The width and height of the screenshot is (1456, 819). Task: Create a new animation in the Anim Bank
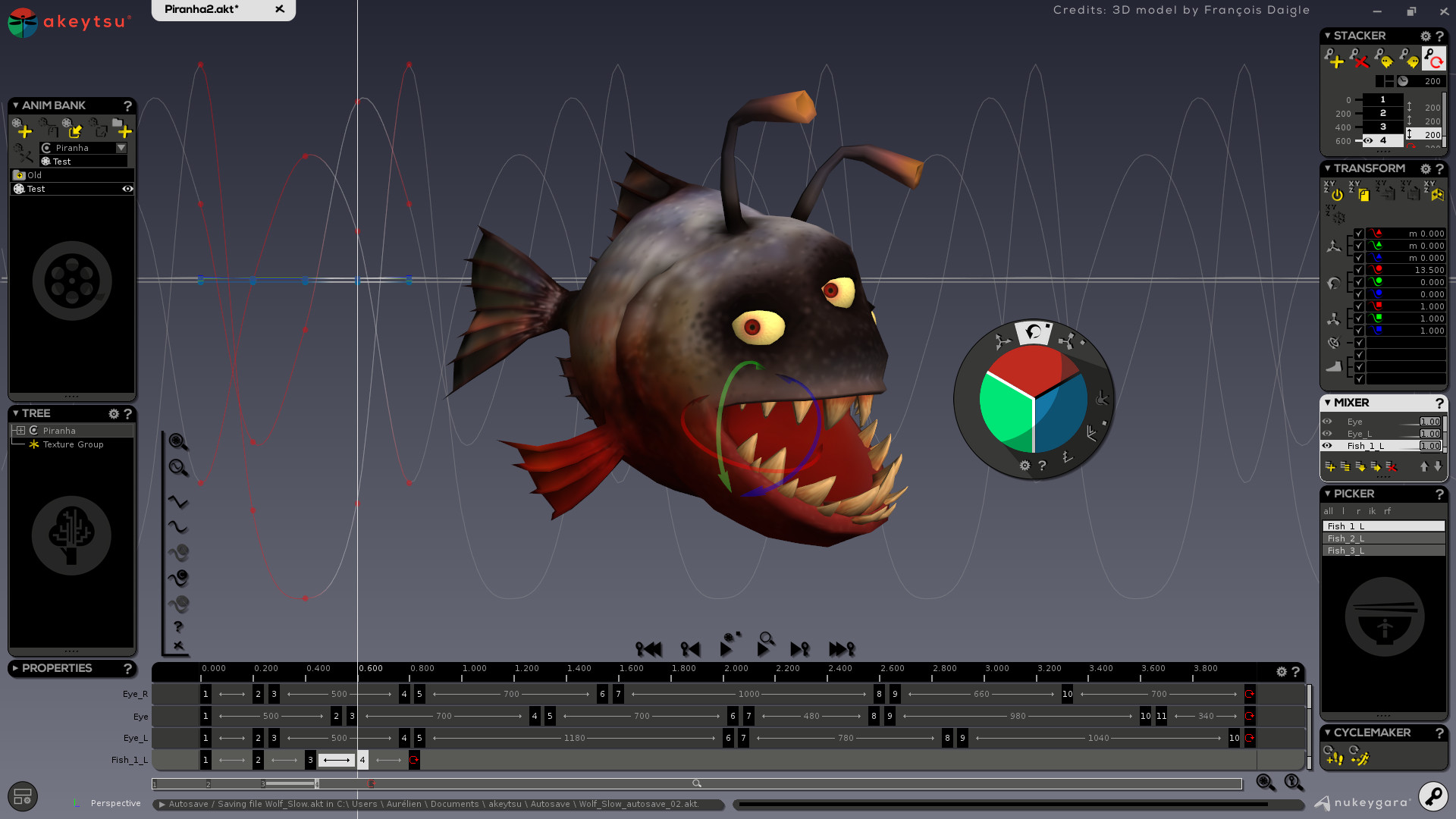point(24,129)
